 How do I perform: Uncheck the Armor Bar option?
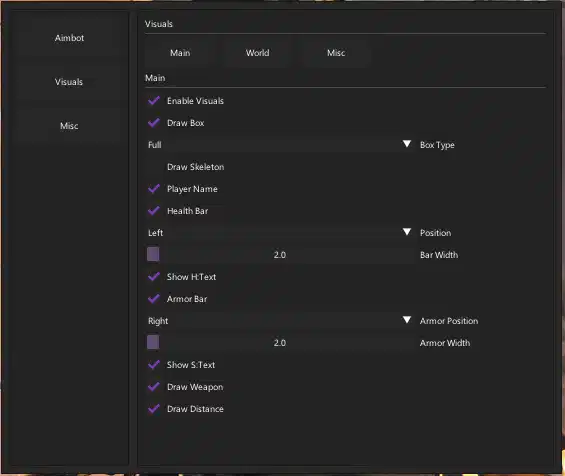click(x=154, y=299)
